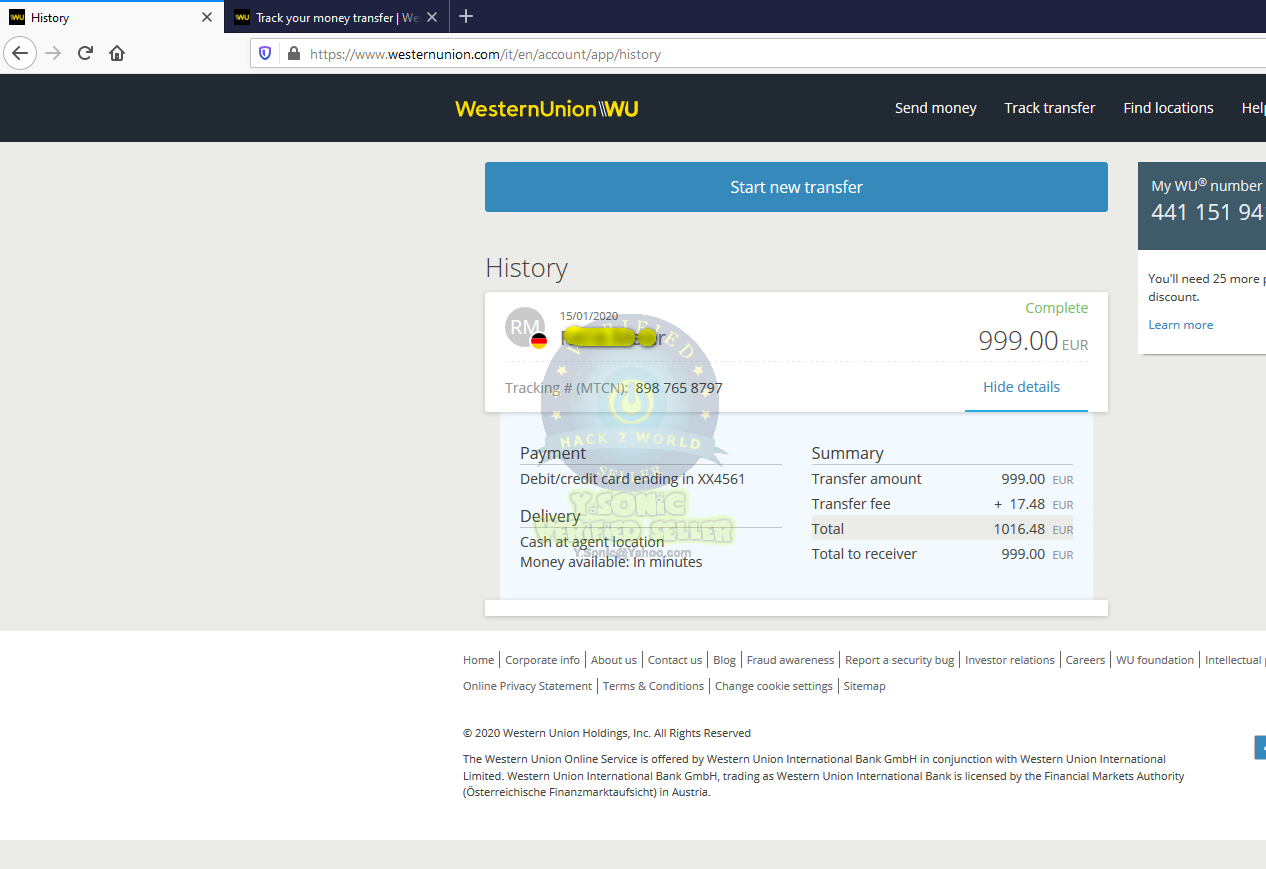Viewport: 1266px width, 869px height.
Task: View site security via the padlock icon
Action: click(293, 54)
